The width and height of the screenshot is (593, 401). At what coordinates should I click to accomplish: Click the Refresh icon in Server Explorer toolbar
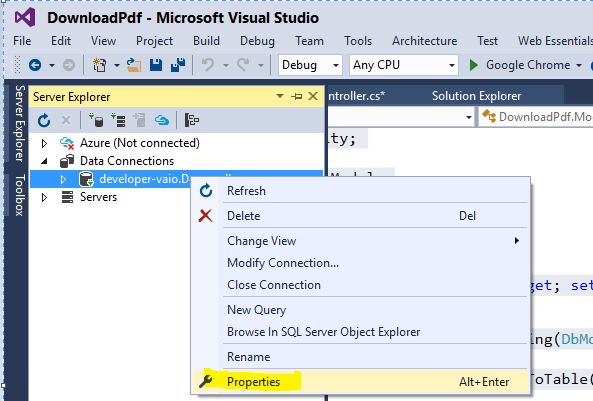[44, 120]
